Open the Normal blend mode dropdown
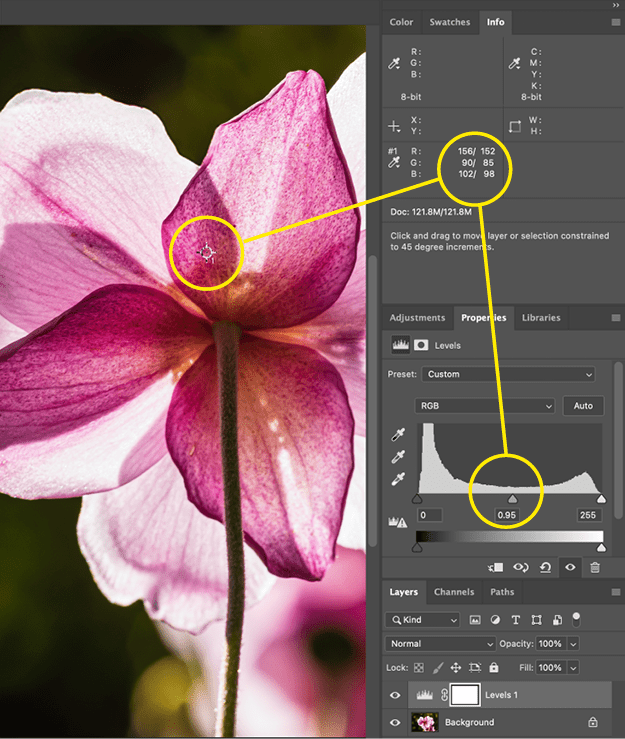Image resolution: width=625 pixels, height=739 pixels. [441, 644]
